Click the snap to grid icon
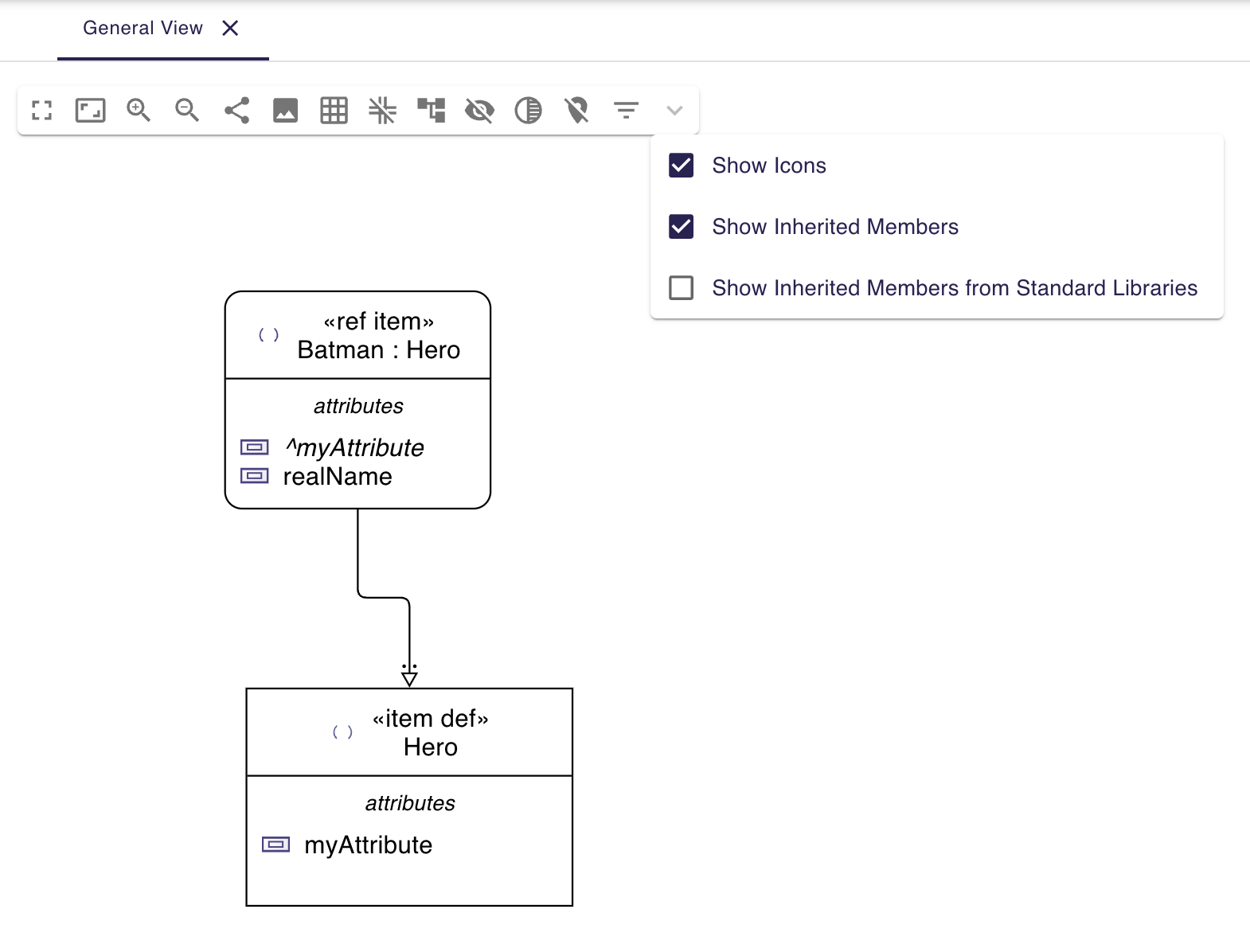1250x952 pixels. click(382, 111)
